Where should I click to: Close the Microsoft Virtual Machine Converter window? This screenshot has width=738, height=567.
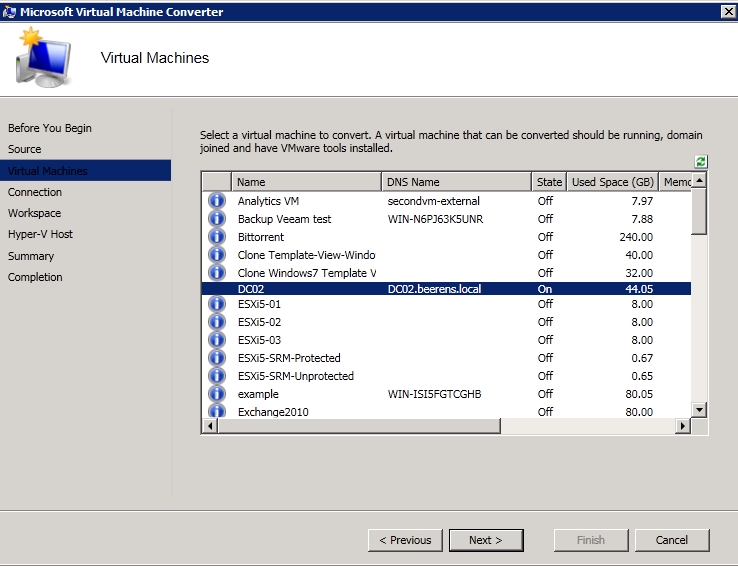(728, 11)
